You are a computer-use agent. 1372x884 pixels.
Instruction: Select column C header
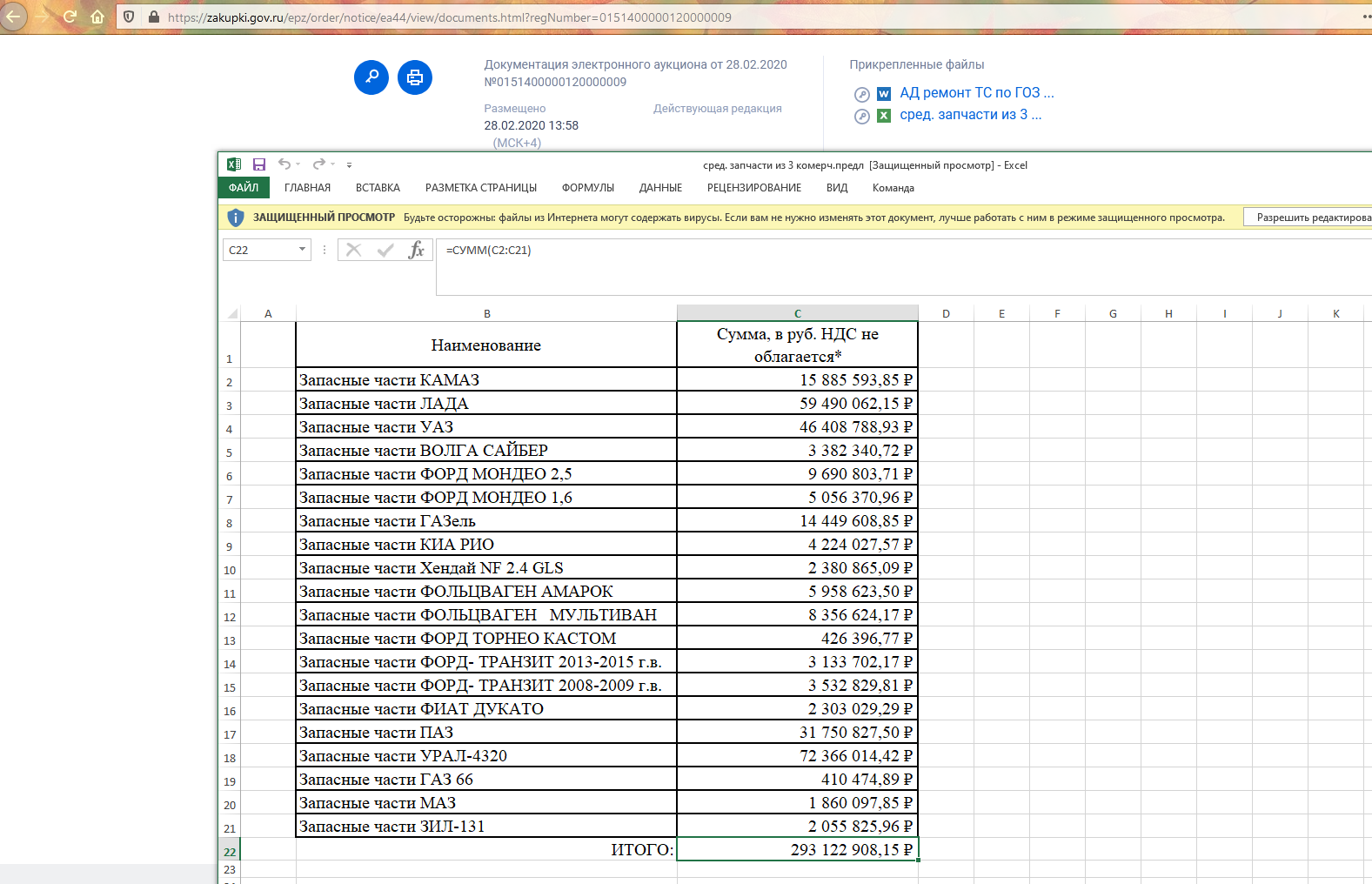[x=798, y=314]
